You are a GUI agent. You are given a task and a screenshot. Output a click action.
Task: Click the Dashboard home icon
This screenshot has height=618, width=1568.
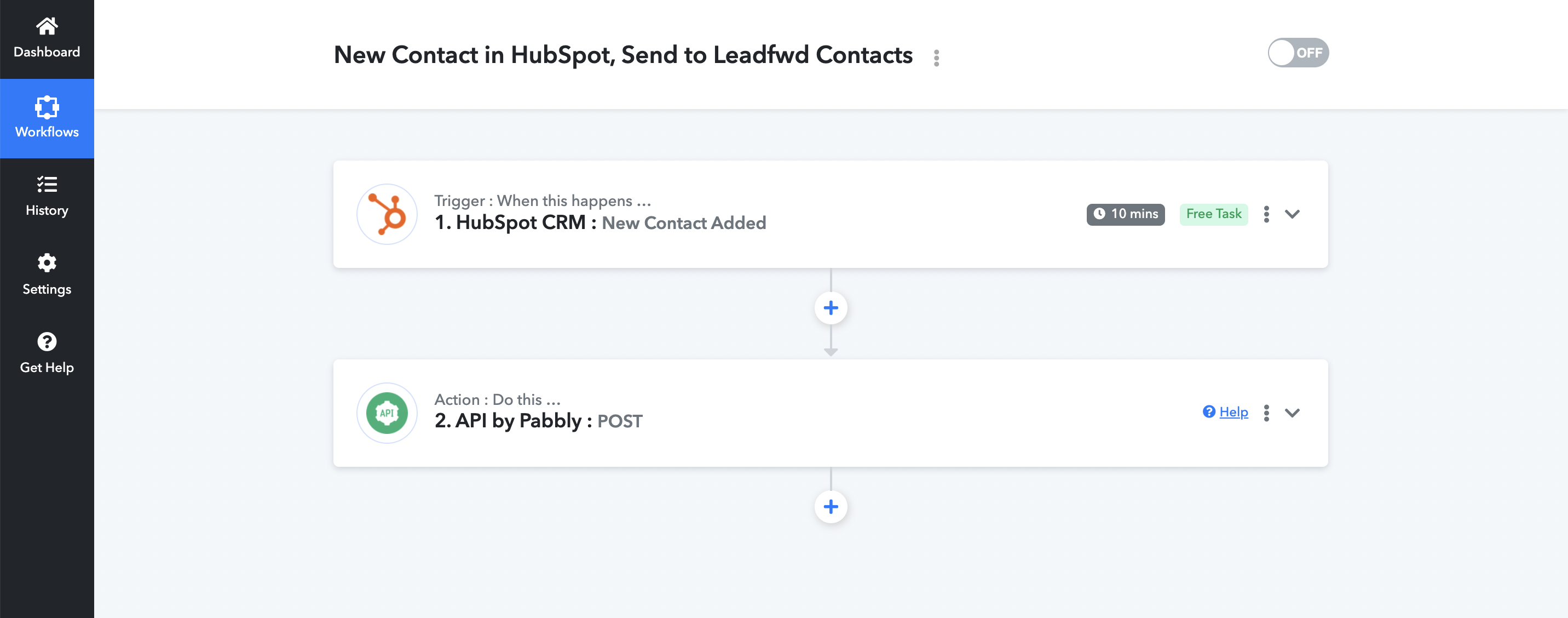47,26
